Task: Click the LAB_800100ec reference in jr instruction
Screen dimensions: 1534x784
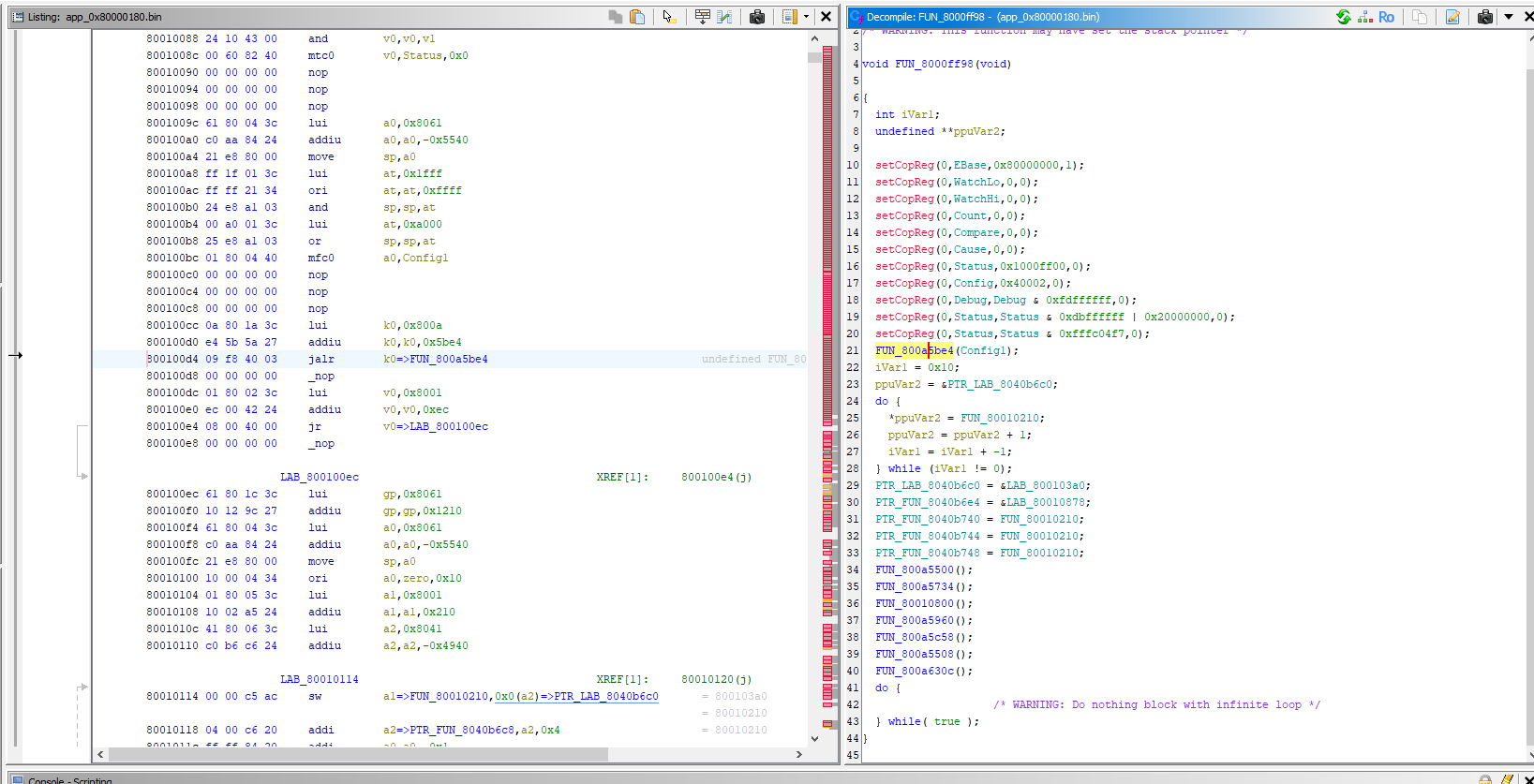Action: (448, 426)
